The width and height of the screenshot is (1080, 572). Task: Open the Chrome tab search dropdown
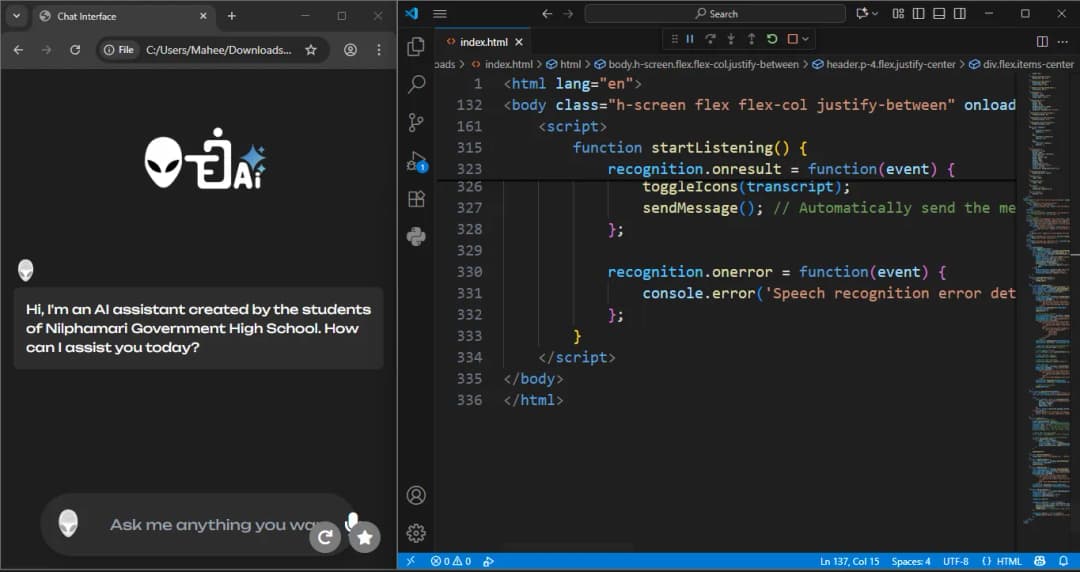pyautogui.click(x=17, y=16)
